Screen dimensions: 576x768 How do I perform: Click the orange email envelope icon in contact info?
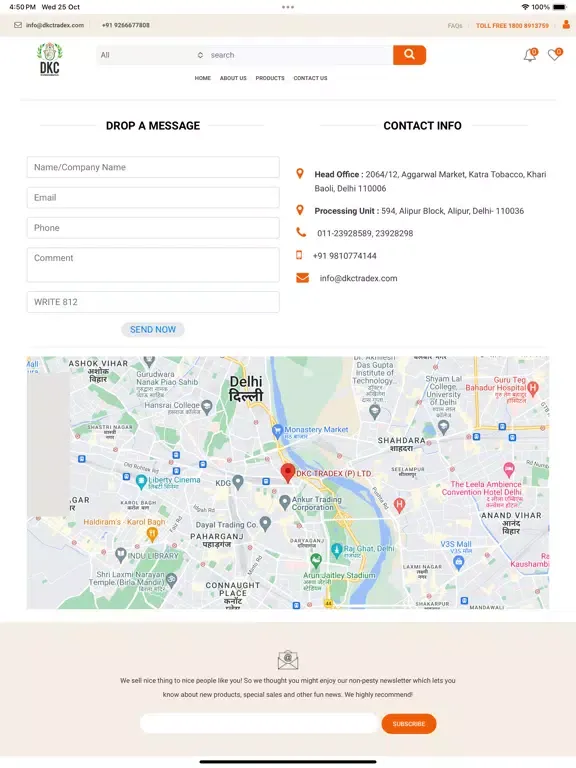point(302,278)
